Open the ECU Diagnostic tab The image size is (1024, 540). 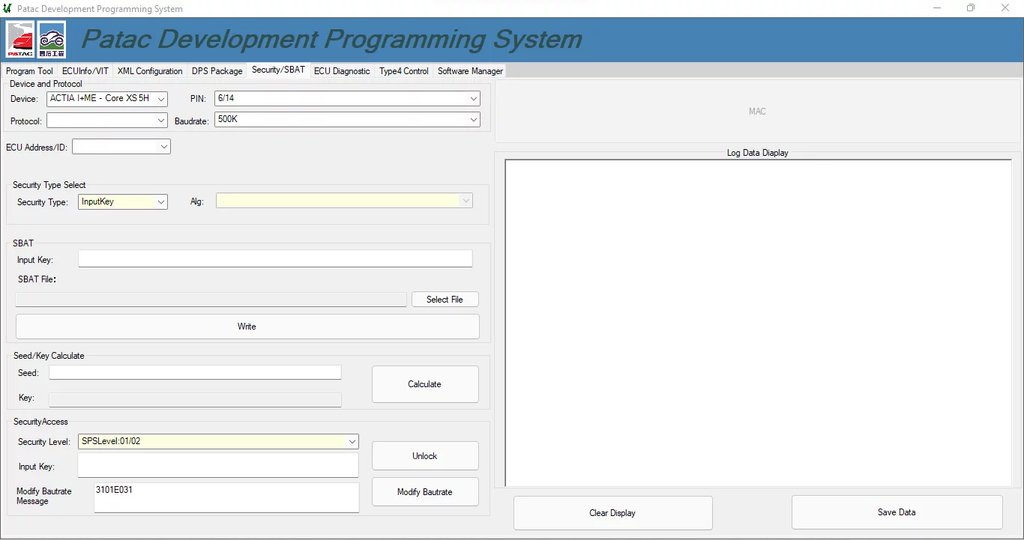[x=341, y=71]
